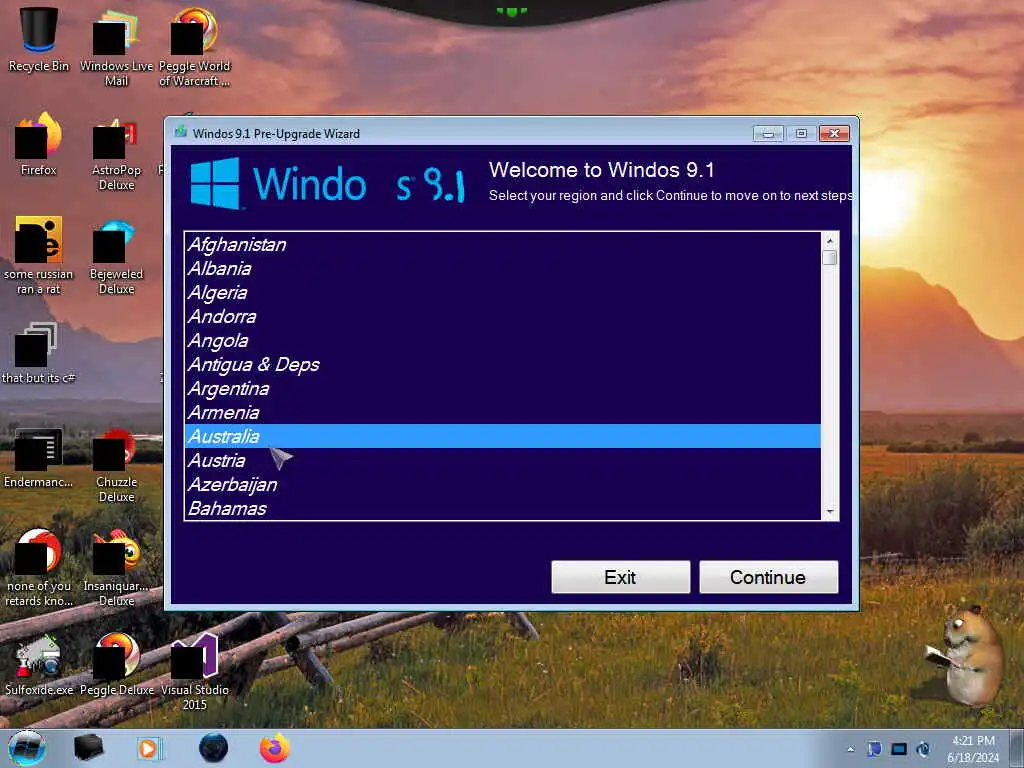The height and width of the screenshot is (768, 1024).
Task: Open Peggle World of Warcraft desktop icon
Action: coord(195,46)
